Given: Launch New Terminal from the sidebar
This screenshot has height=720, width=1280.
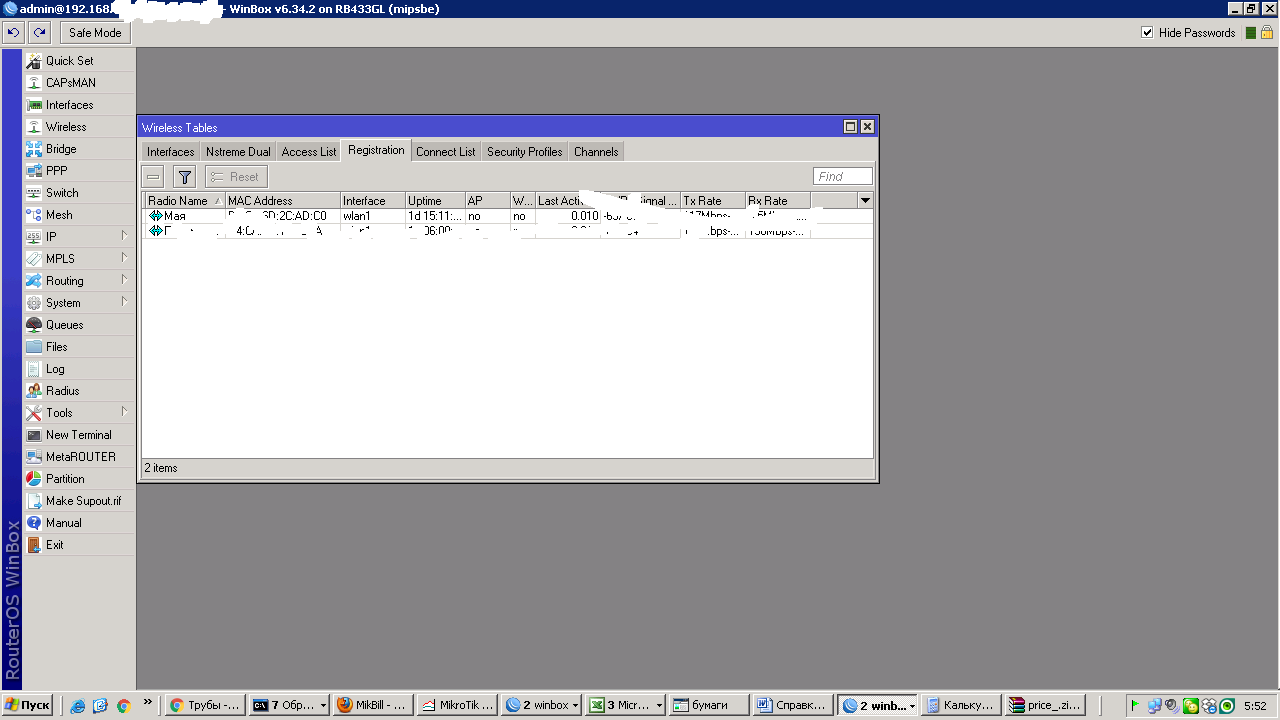Looking at the screenshot, I should click(x=78, y=435).
